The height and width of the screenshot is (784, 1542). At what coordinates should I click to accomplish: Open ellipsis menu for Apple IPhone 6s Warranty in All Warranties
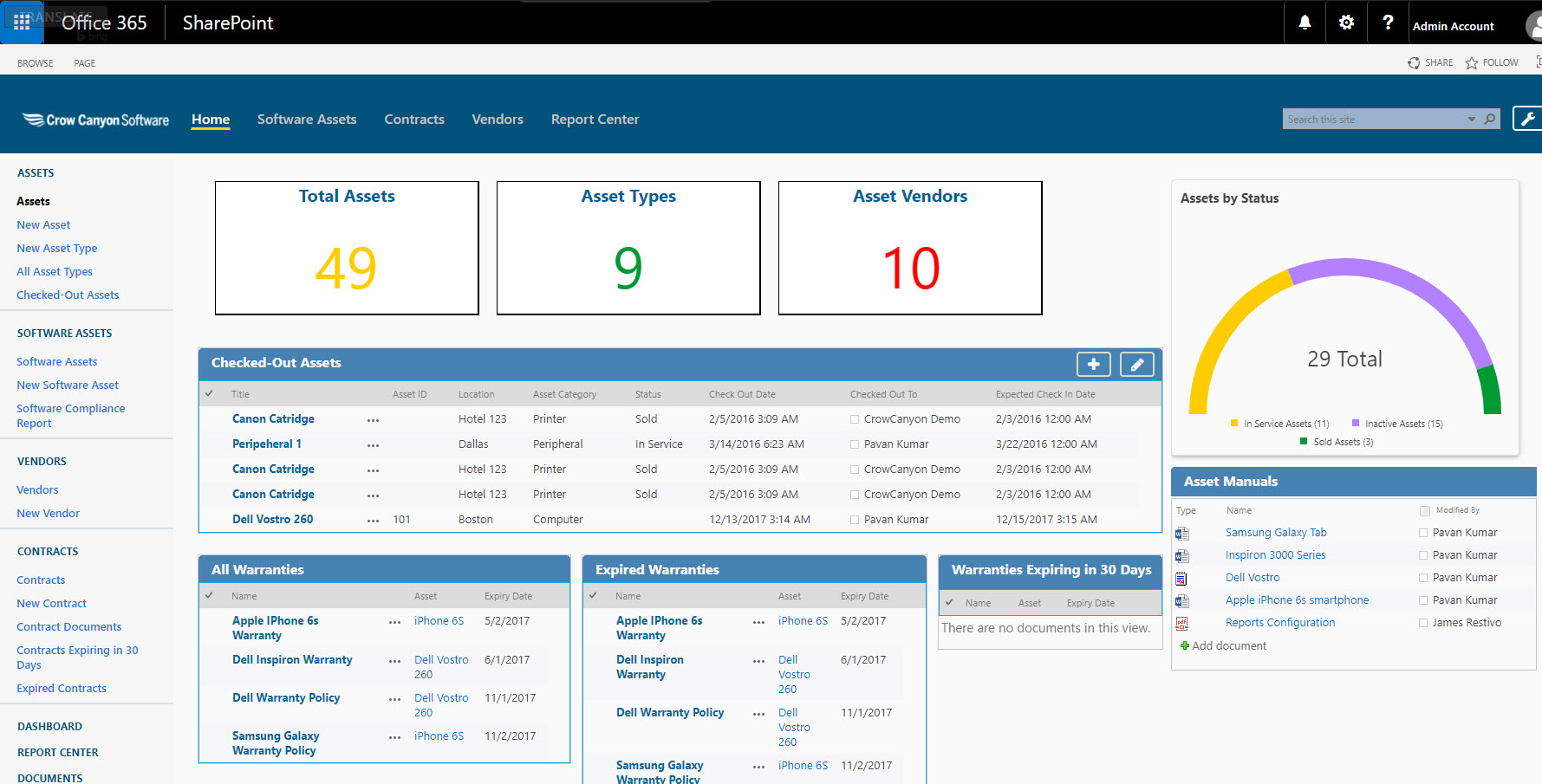(394, 622)
